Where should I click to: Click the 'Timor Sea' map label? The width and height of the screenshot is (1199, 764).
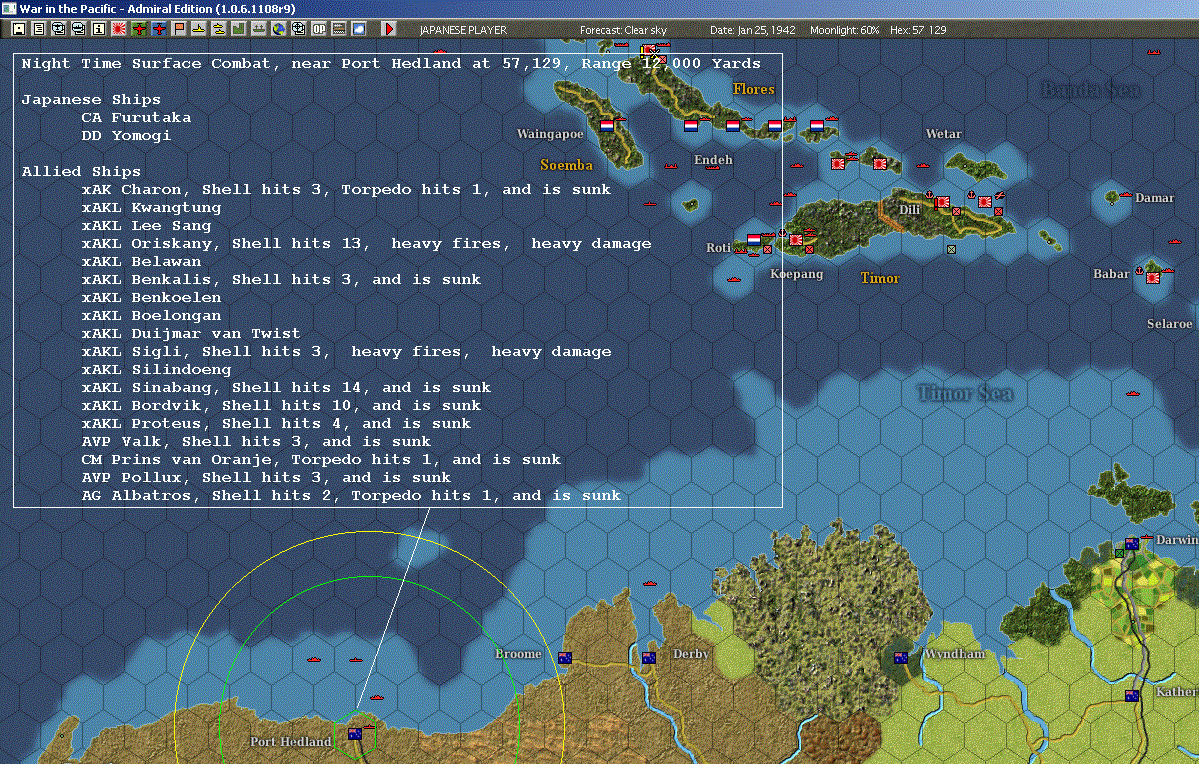pyautogui.click(x=965, y=393)
